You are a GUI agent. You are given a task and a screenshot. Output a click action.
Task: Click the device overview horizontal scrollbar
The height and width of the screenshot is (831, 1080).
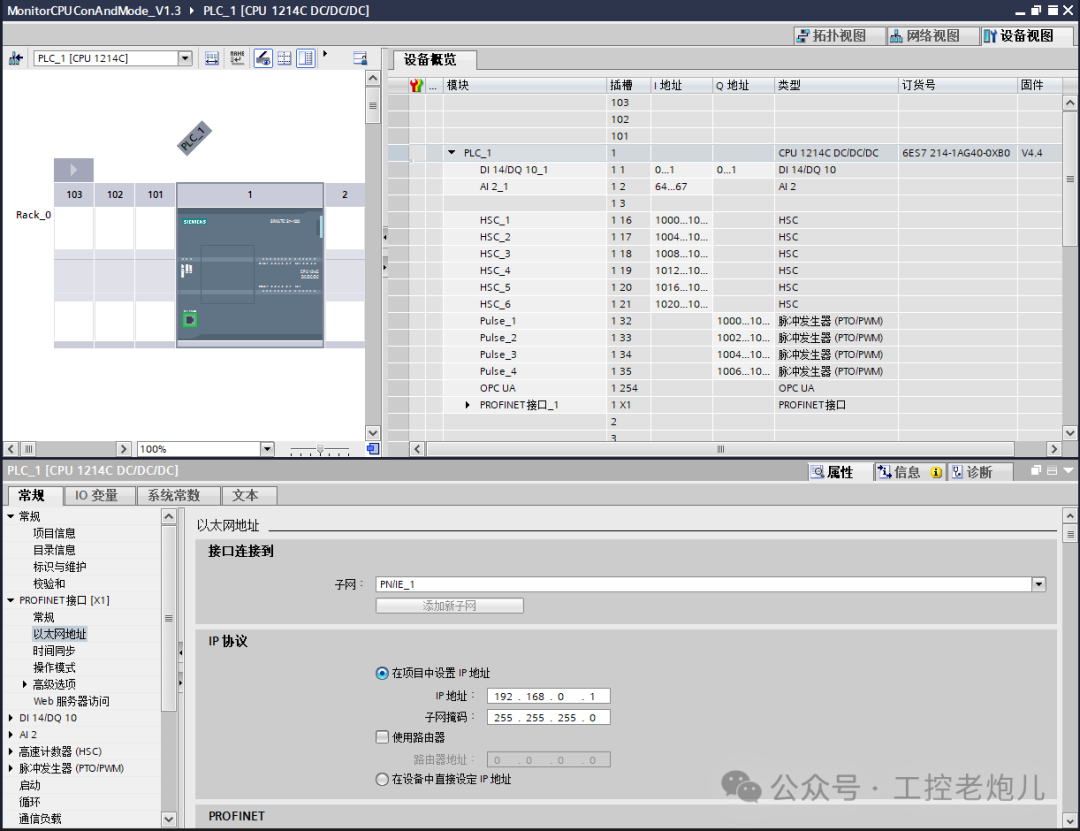point(720,449)
